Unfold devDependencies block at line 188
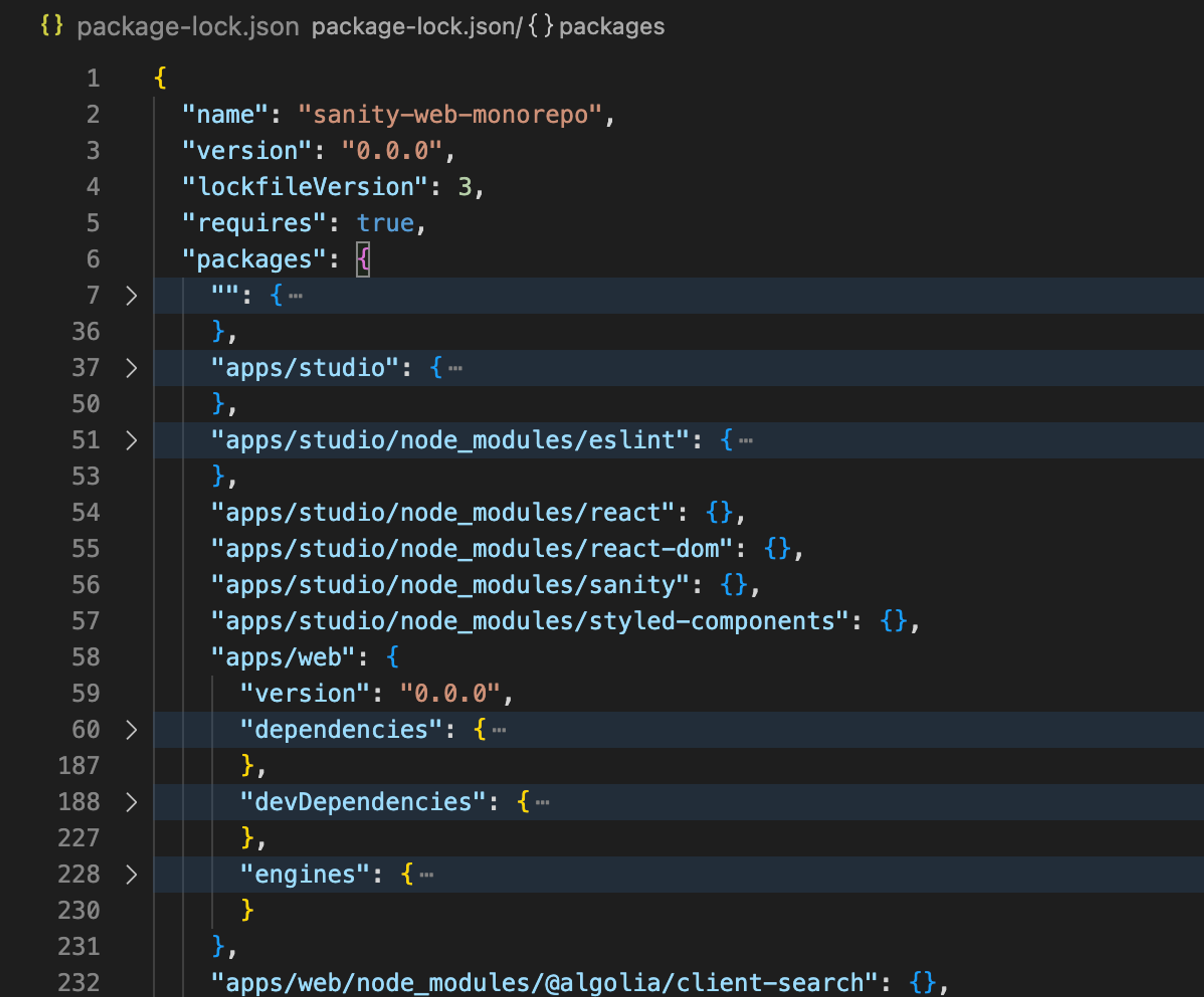Screen dimensions: 1204x997 pos(131,802)
